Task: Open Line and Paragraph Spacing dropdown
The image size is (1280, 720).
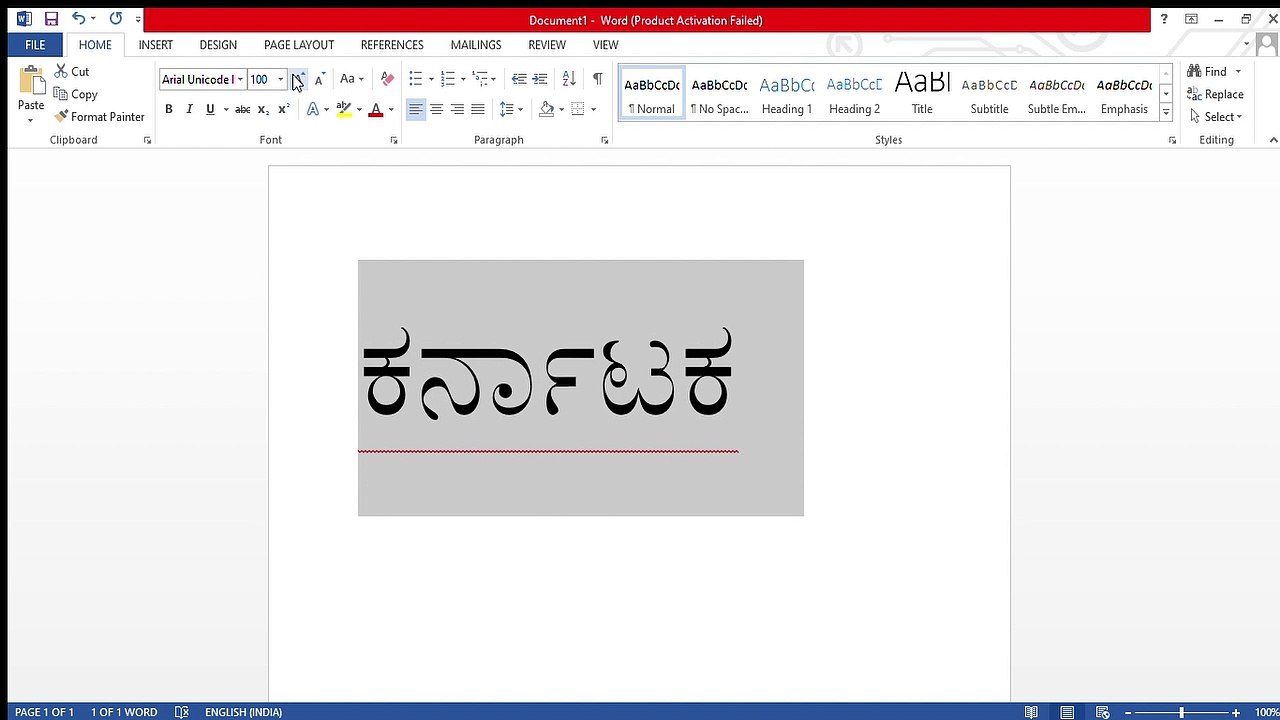Action: [x=511, y=109]
